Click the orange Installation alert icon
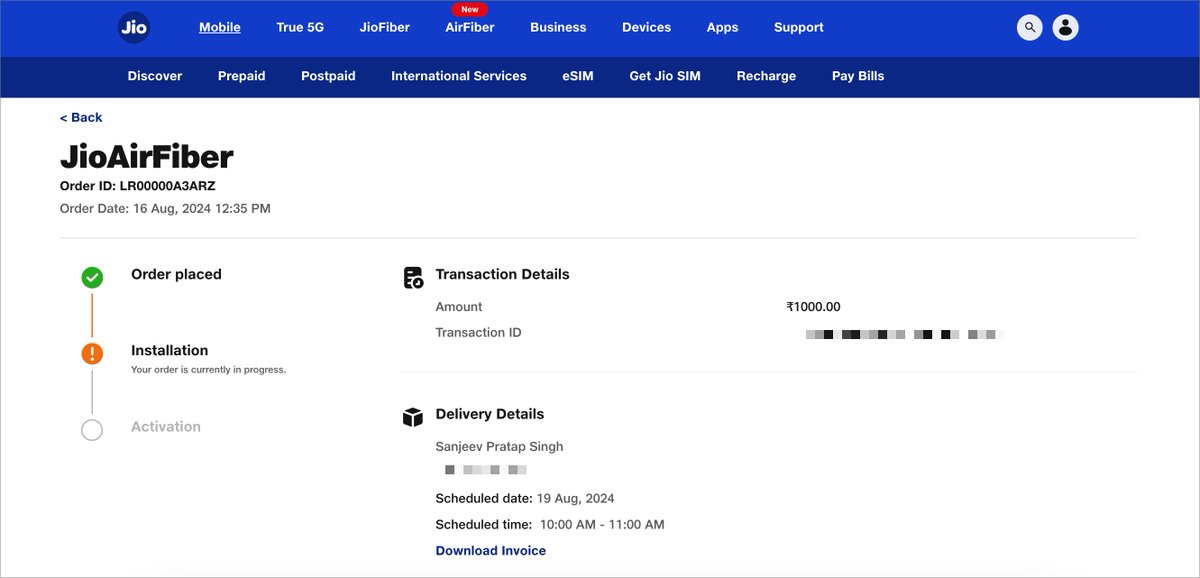The height and width of the screenshot is (578, 1200). click(92, 354)
